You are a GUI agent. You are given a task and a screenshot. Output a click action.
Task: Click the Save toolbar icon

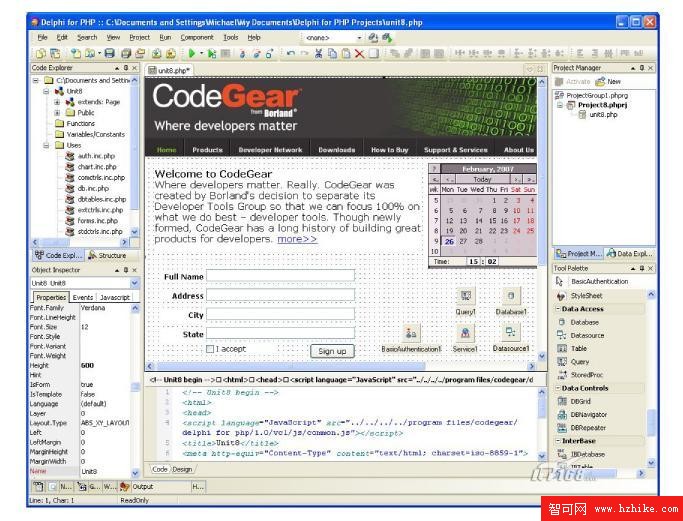point(110,54)
